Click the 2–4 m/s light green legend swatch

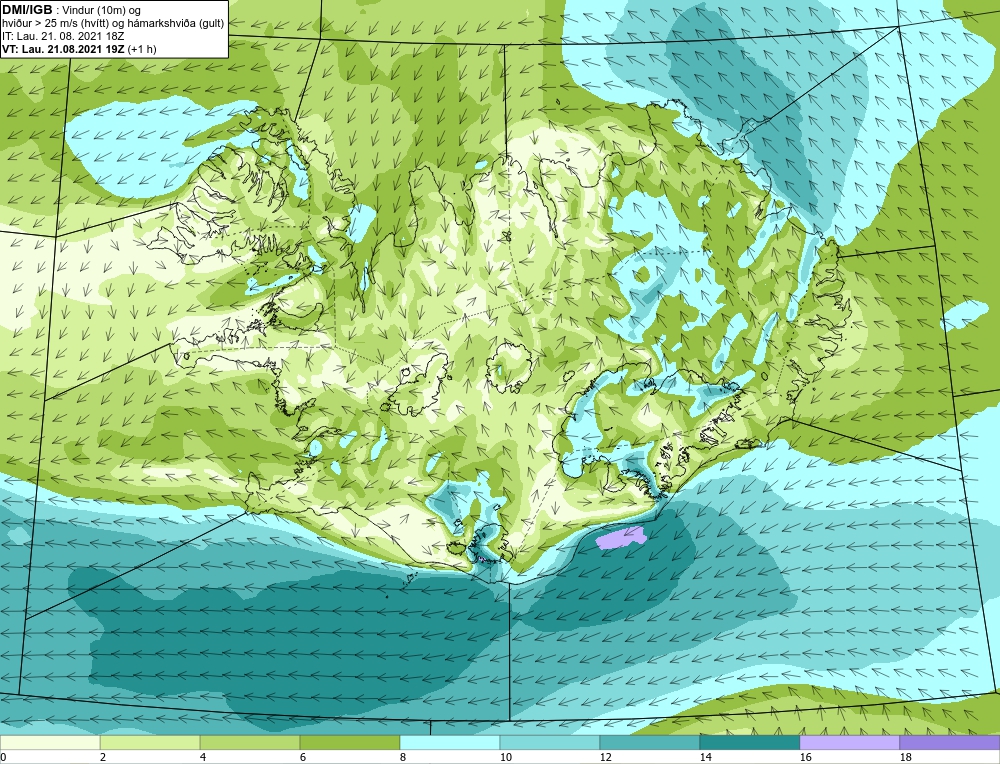point(150,743)
